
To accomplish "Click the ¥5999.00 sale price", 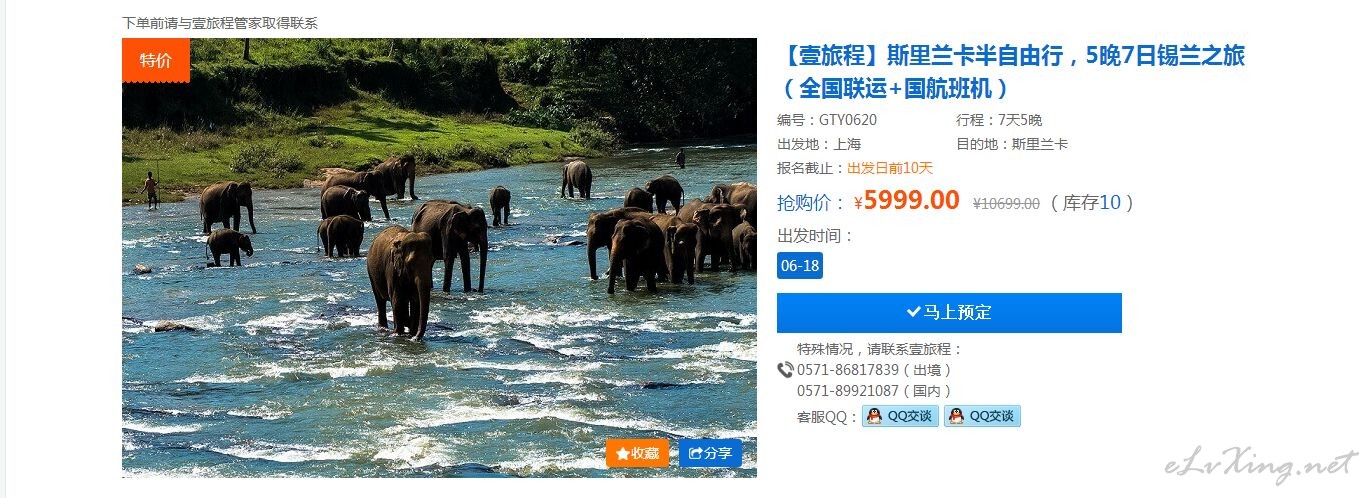I will tap(907, 201).
